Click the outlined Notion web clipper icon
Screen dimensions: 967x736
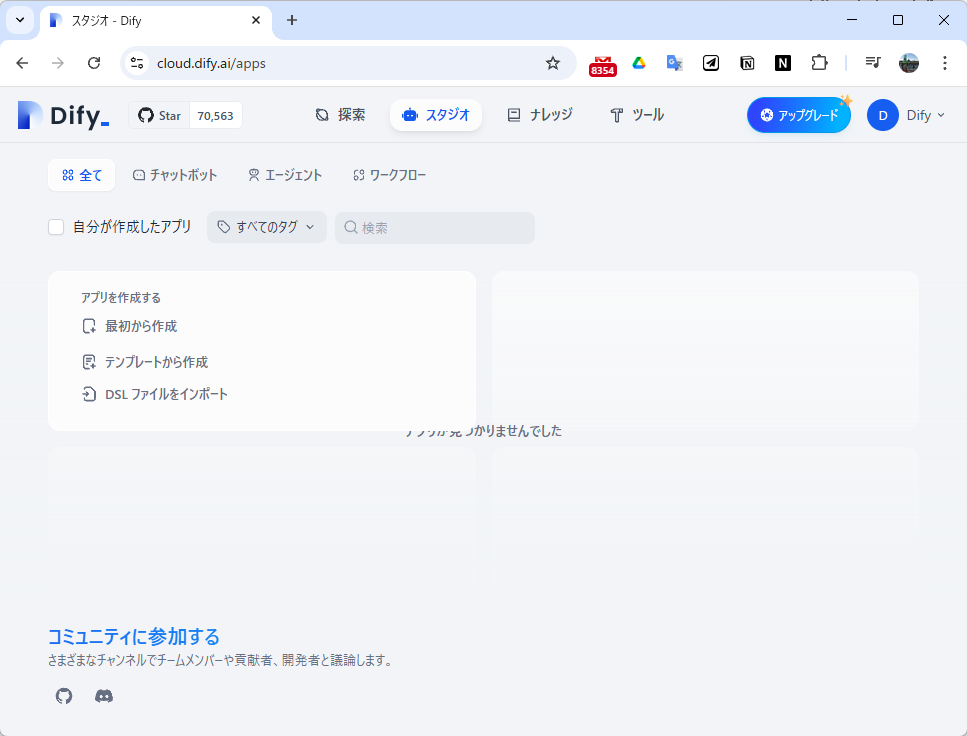click(747, 63)
